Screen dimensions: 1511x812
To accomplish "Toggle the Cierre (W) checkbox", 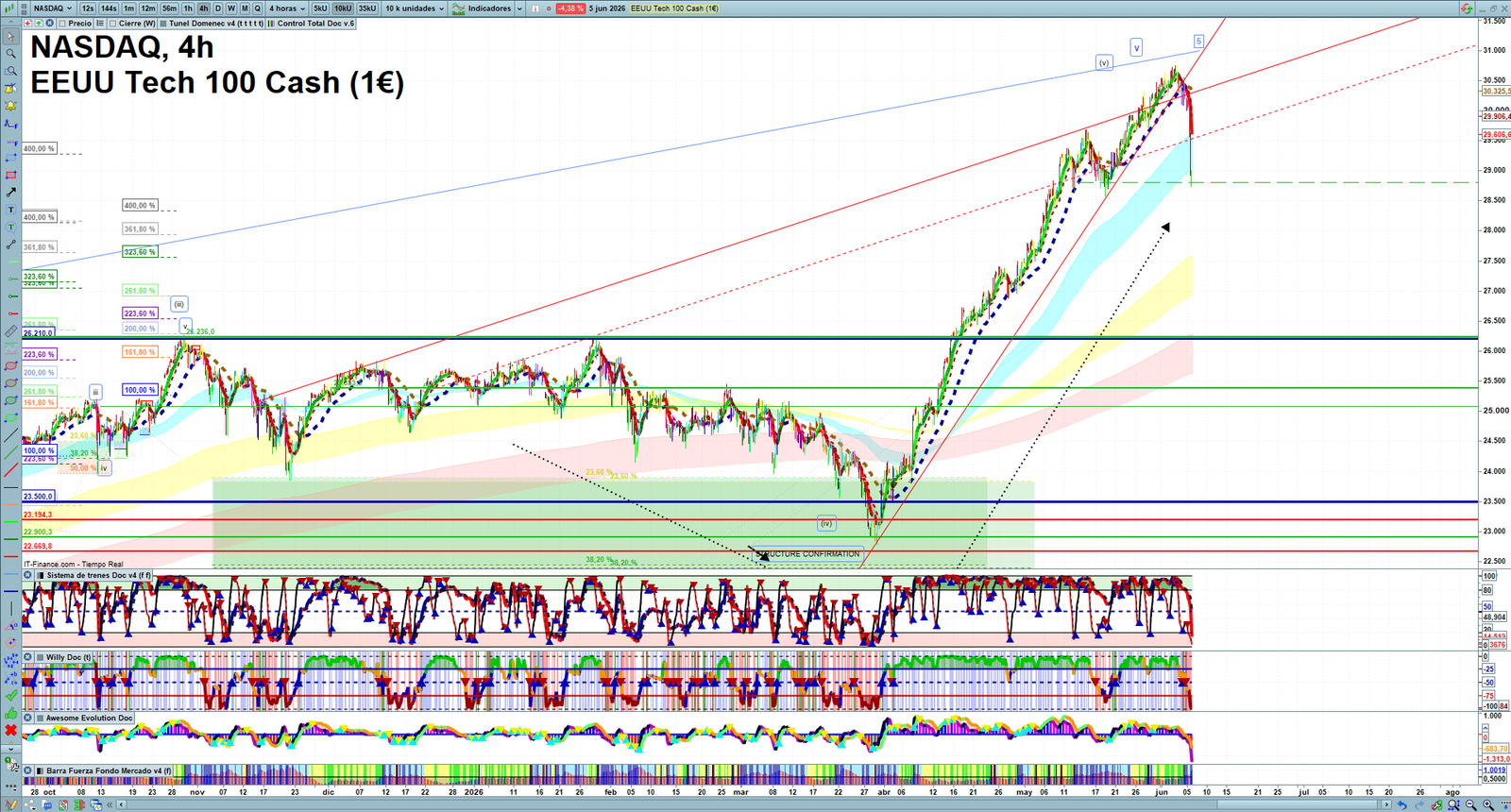I will coord(112,23).
